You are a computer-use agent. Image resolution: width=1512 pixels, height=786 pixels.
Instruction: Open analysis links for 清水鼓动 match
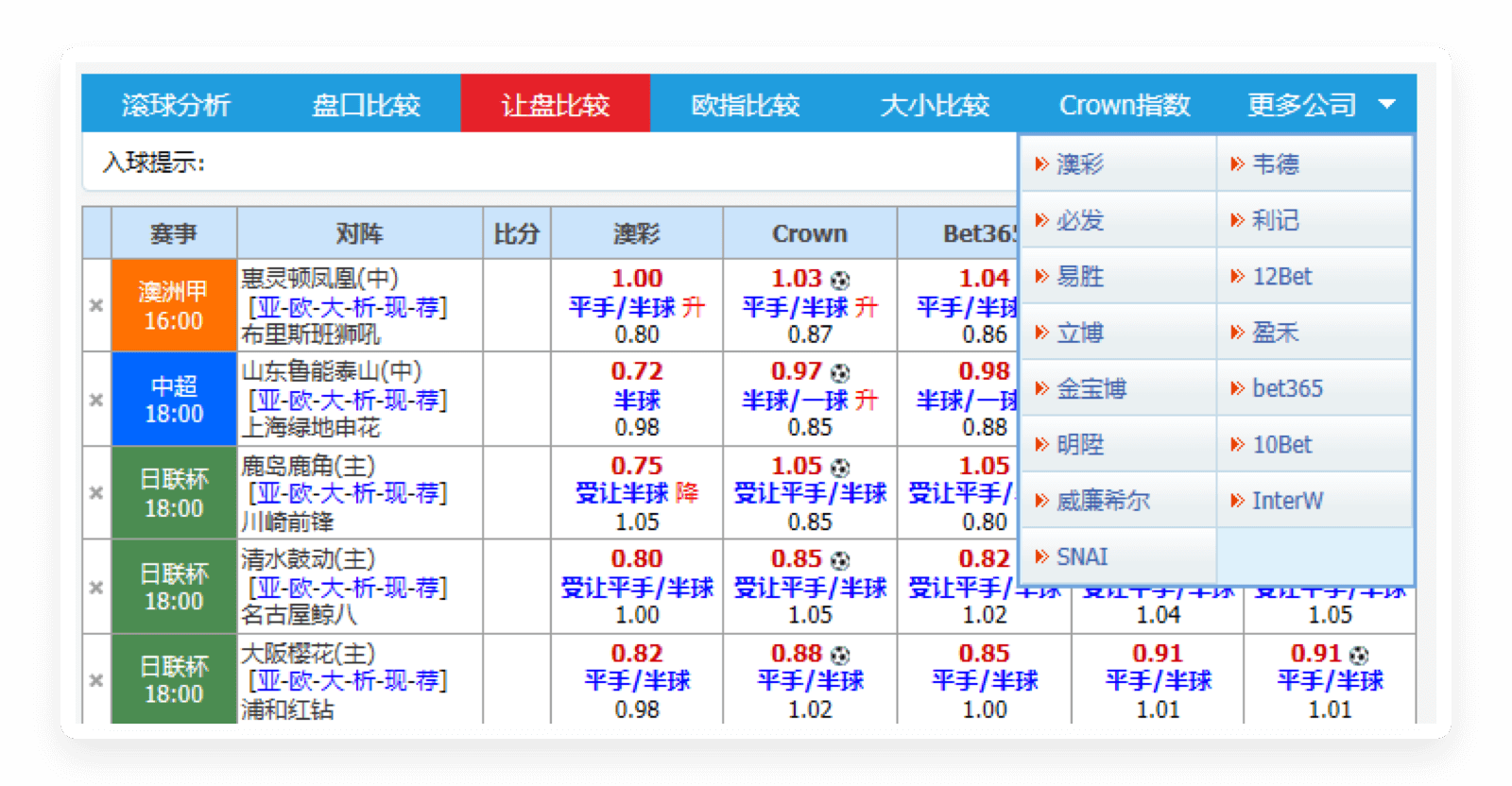click(x=348, y=588)
